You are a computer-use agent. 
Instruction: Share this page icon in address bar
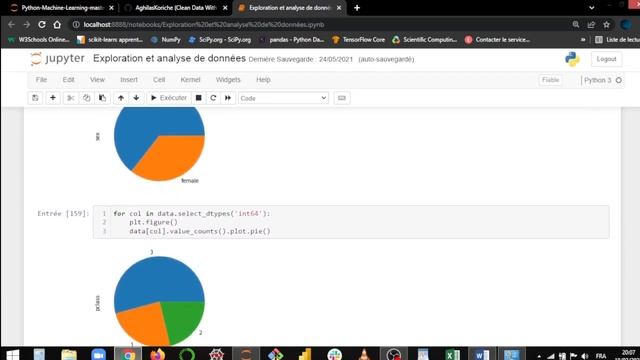click(591, 24)
